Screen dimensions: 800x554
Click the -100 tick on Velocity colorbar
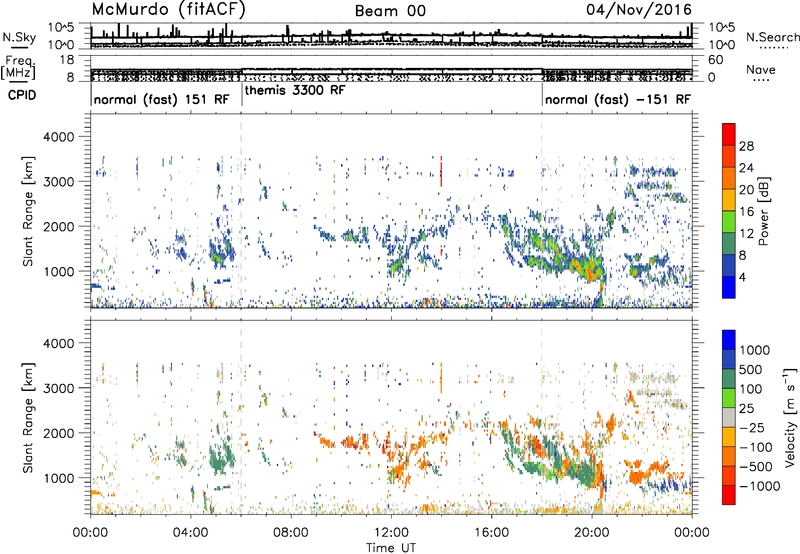click(x=756, y=447)
